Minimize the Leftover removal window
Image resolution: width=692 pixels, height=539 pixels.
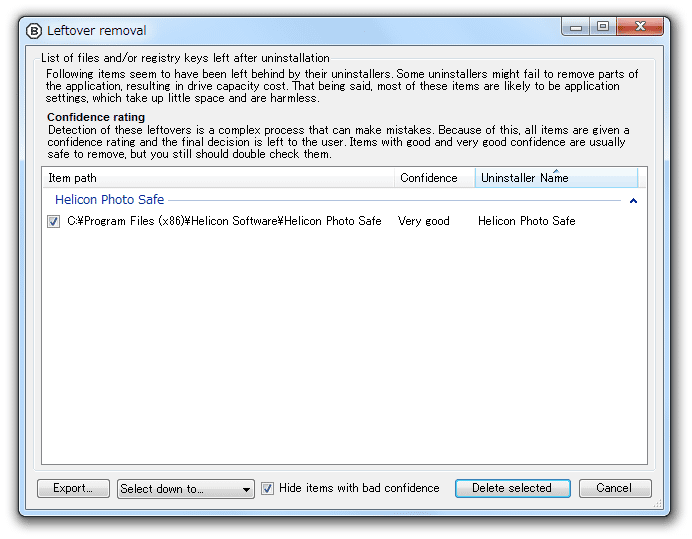point(575,27)
